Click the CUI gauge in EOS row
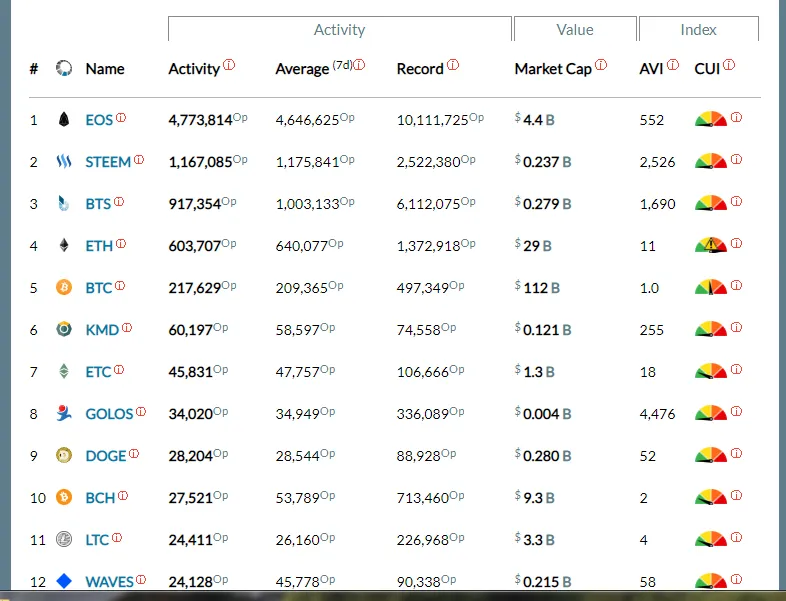This screenshot has height=601, width=786. (710, 119)
